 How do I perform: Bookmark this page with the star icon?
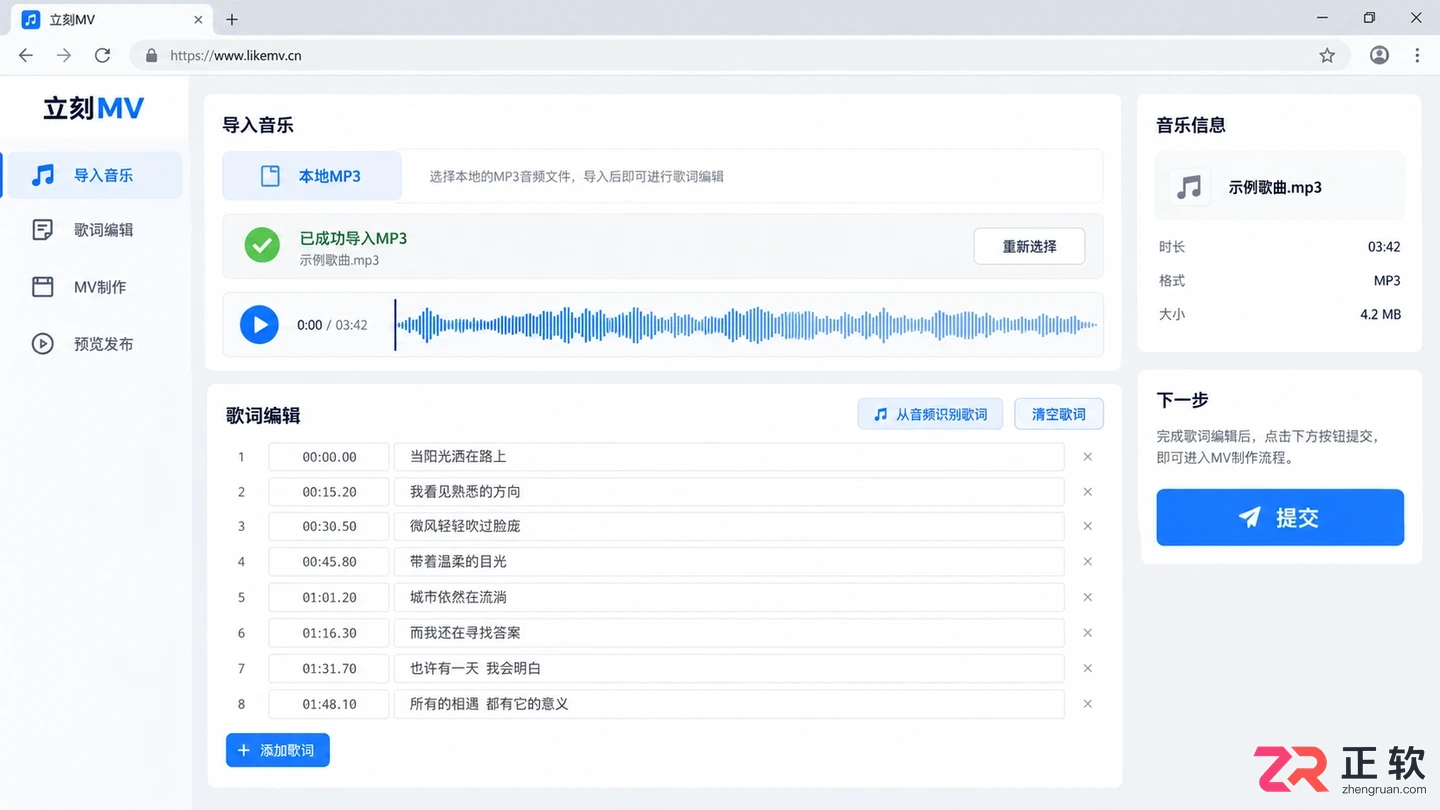tap(1327, 56)
